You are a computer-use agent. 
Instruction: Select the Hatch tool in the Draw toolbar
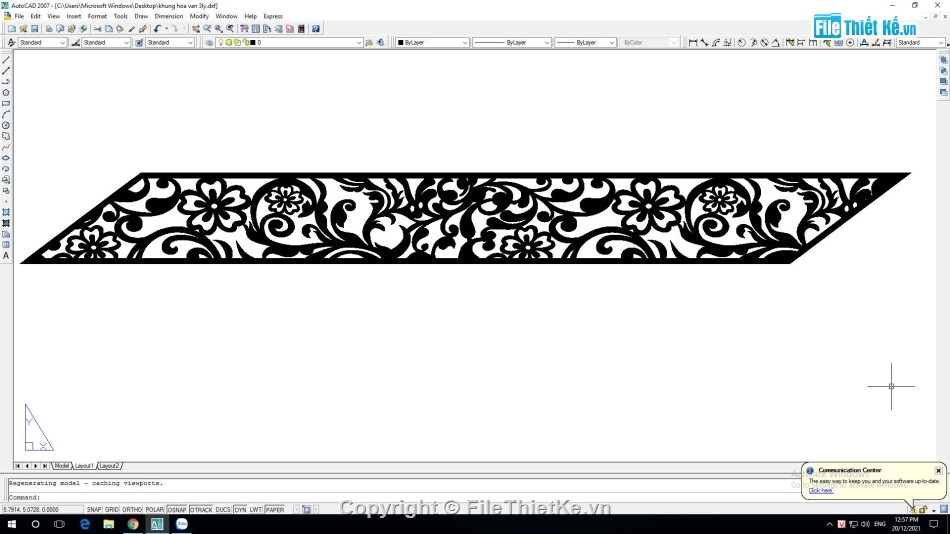point(6,212)
